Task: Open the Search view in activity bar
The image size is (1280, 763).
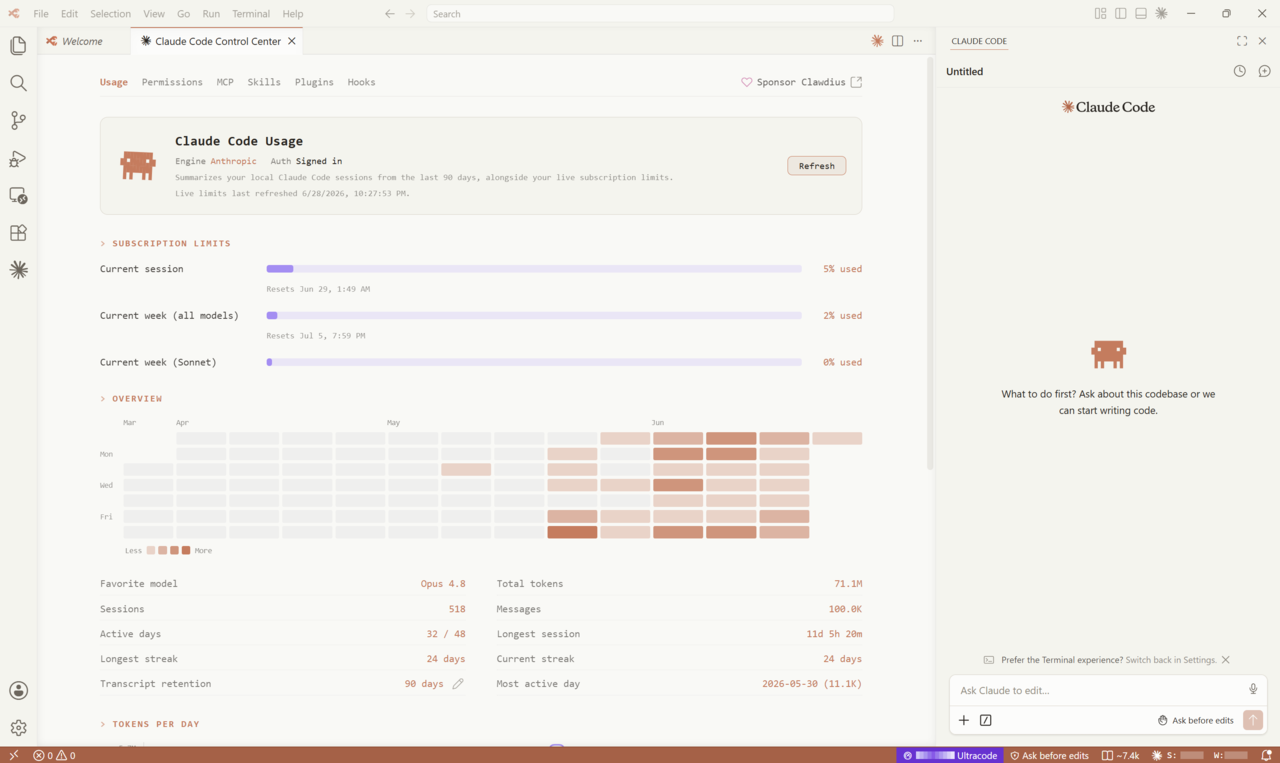Action: [18, 83]
